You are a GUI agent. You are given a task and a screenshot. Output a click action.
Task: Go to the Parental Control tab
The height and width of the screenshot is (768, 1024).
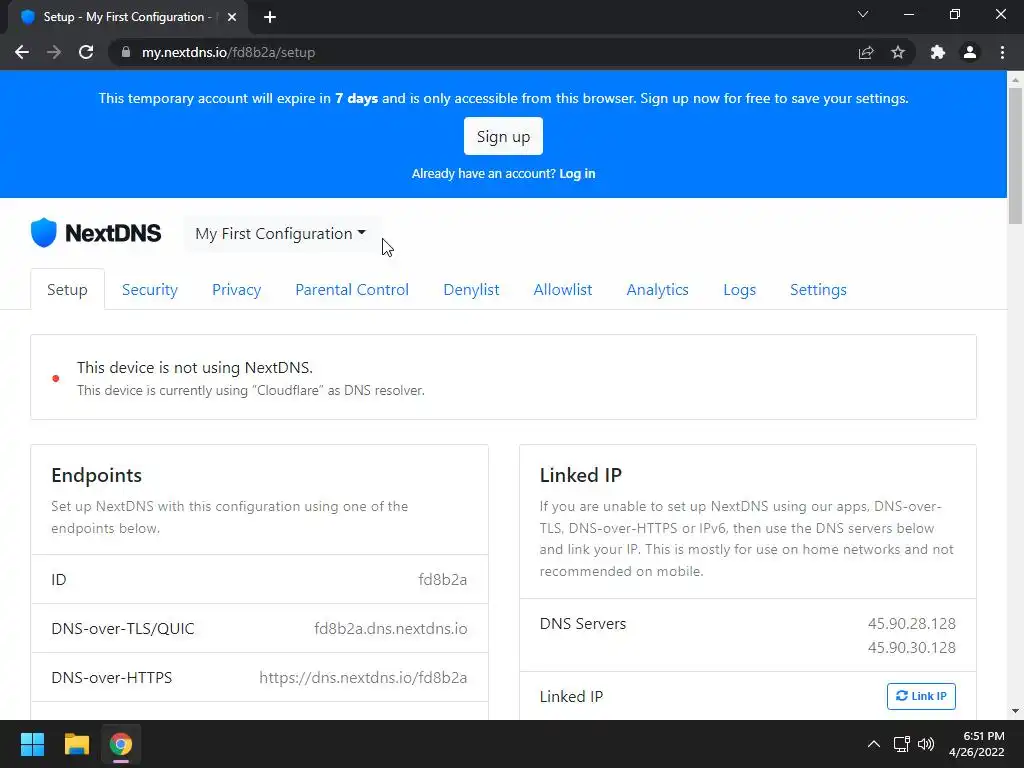pos(352,289)
